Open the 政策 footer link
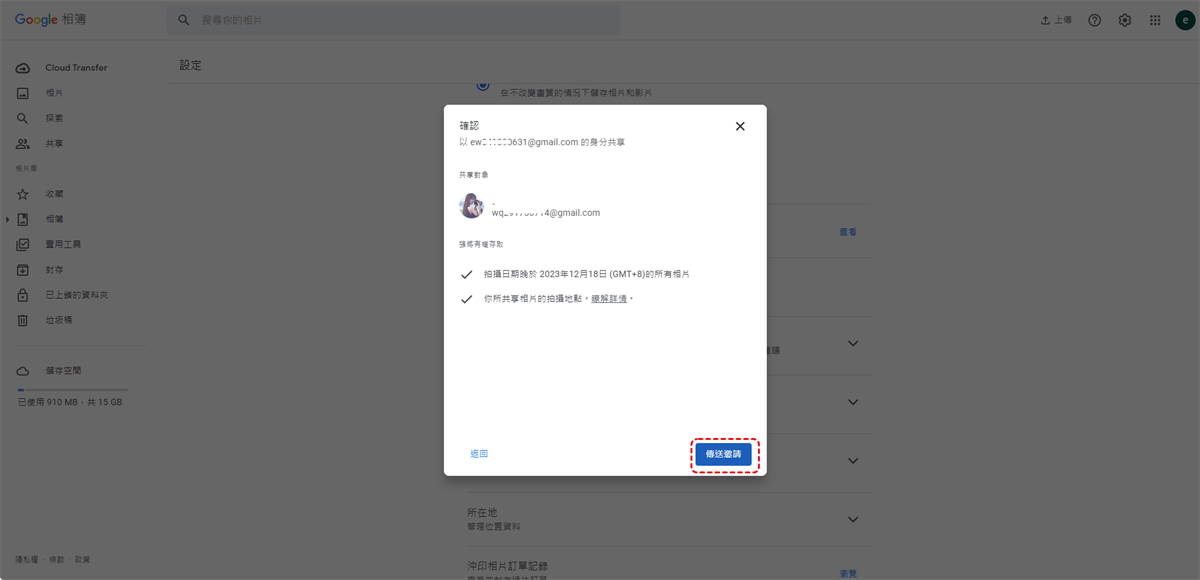This screenshot has height=580, width=1200. pos(82,560)
